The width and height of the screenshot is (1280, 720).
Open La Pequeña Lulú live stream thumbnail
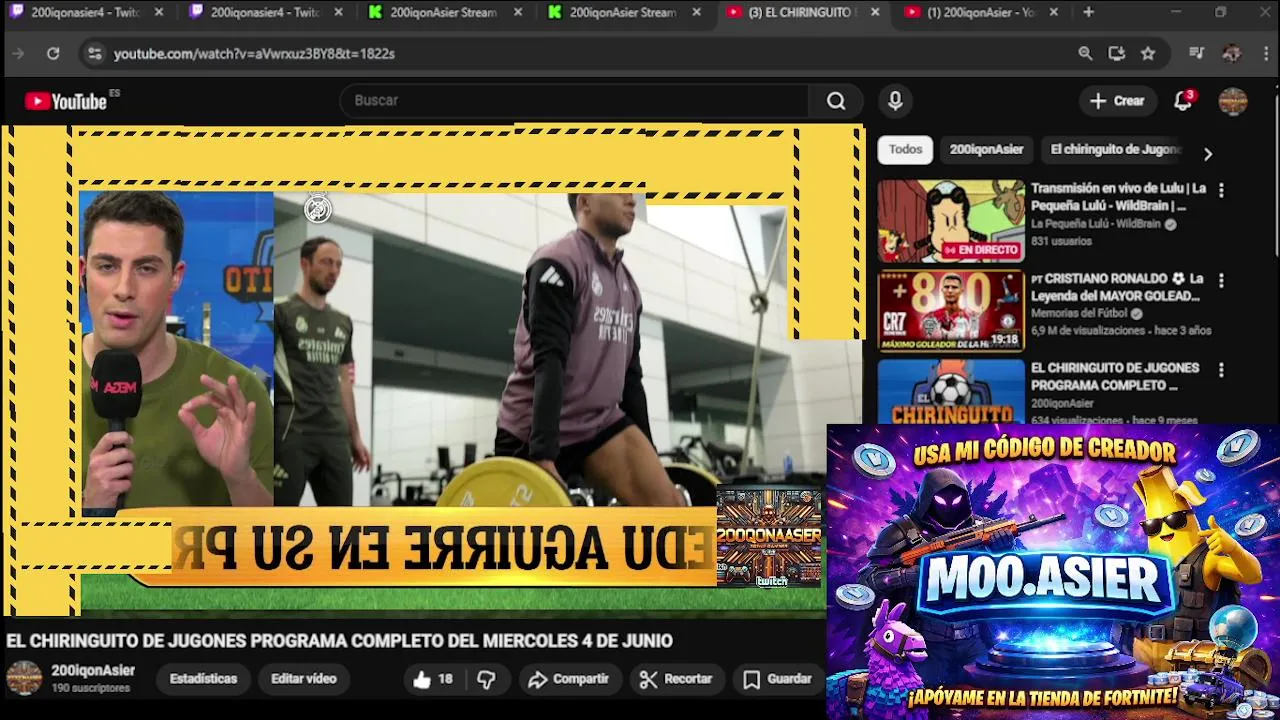[x=951, y=221]
